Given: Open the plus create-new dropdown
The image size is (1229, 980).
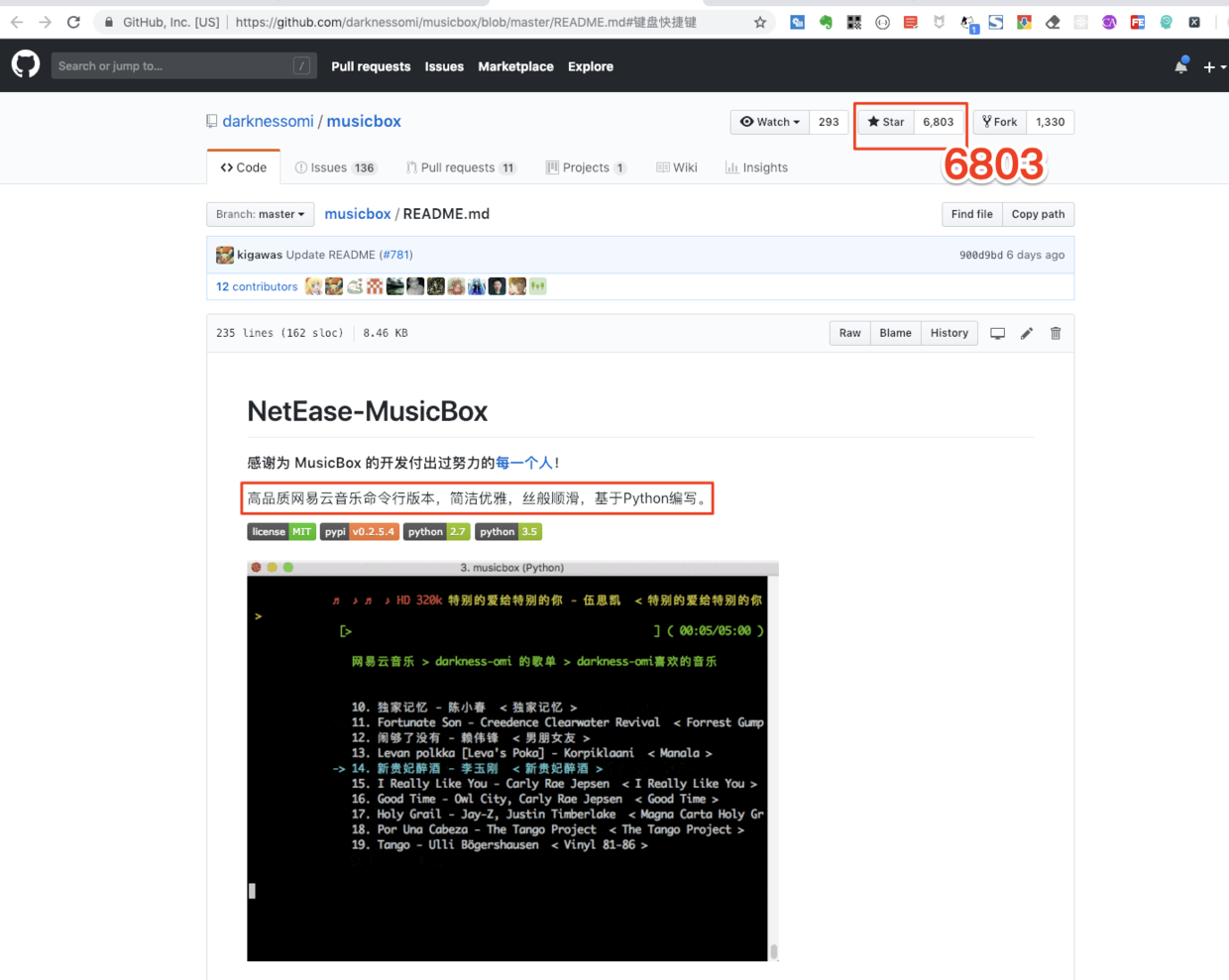Looking at the screenshot, I should (1214, 67).
